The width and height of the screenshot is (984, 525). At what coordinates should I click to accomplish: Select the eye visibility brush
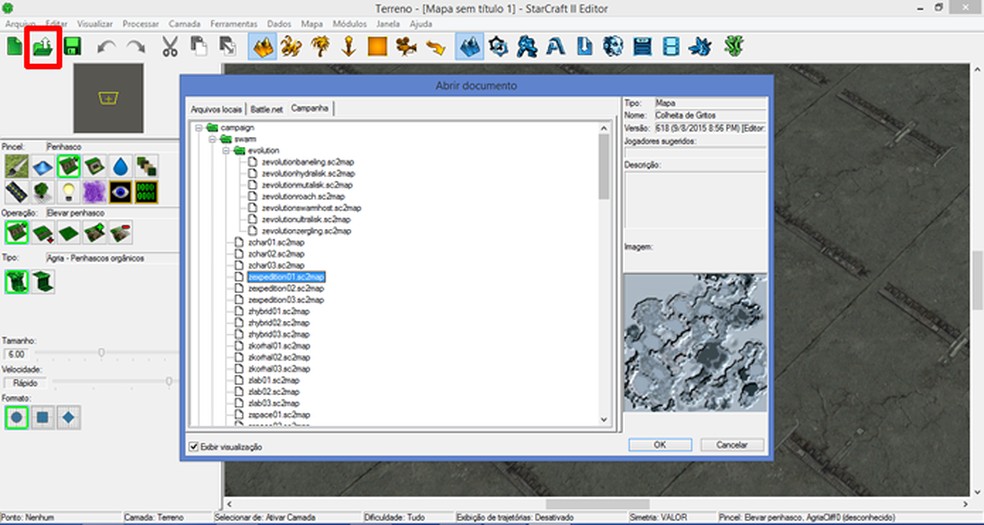(x=120, y=192)
